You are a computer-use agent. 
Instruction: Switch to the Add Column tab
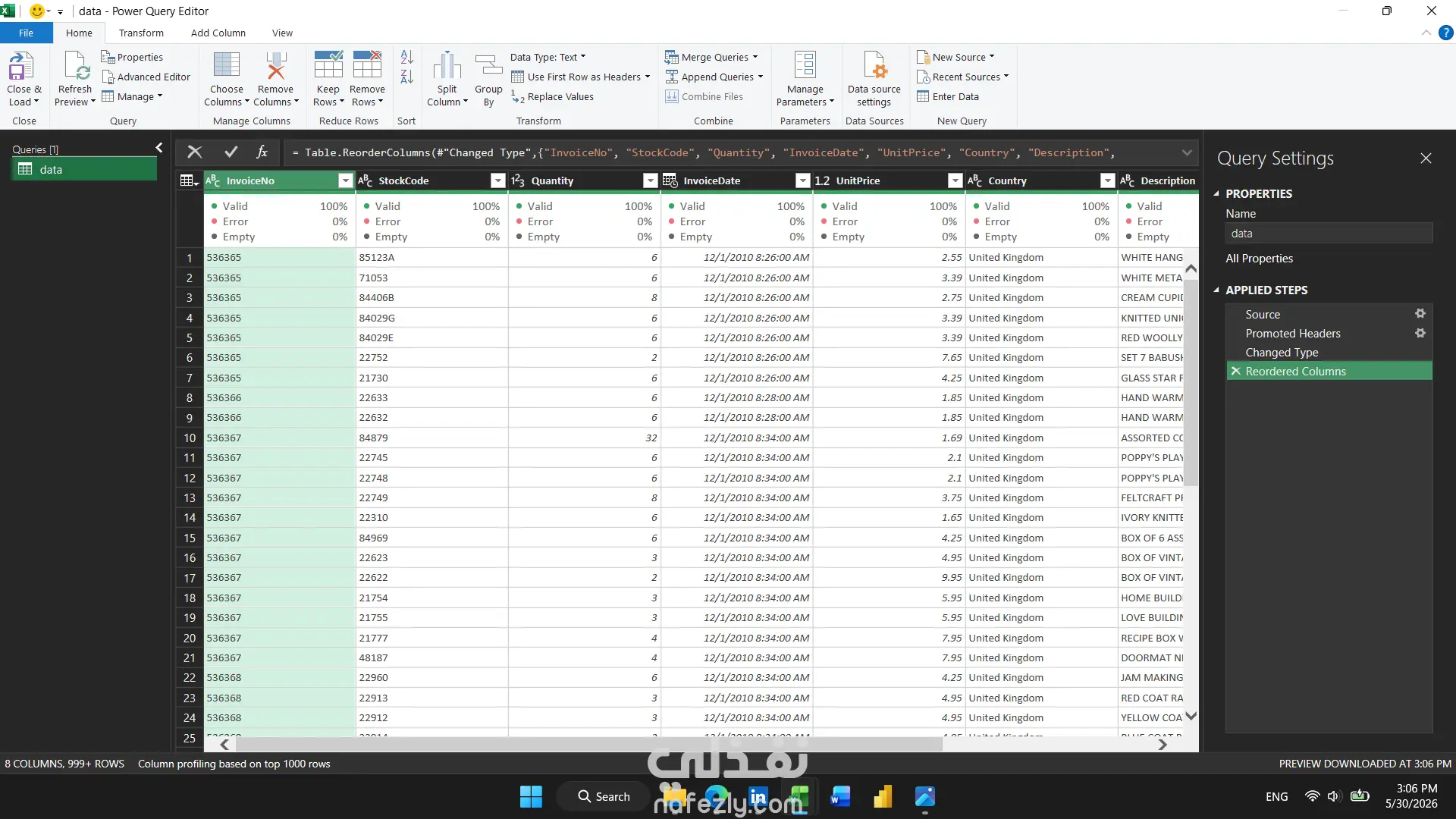pyautogui.click(x=218, y=33)
